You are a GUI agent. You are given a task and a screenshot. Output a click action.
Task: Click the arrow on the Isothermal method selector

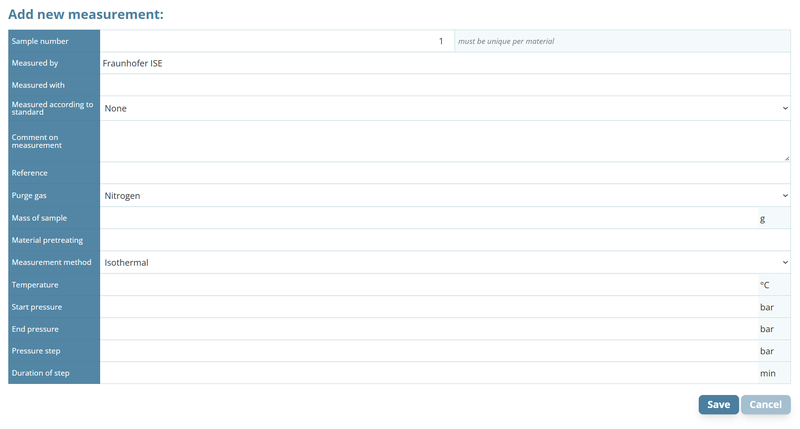[x=785, y=263]
